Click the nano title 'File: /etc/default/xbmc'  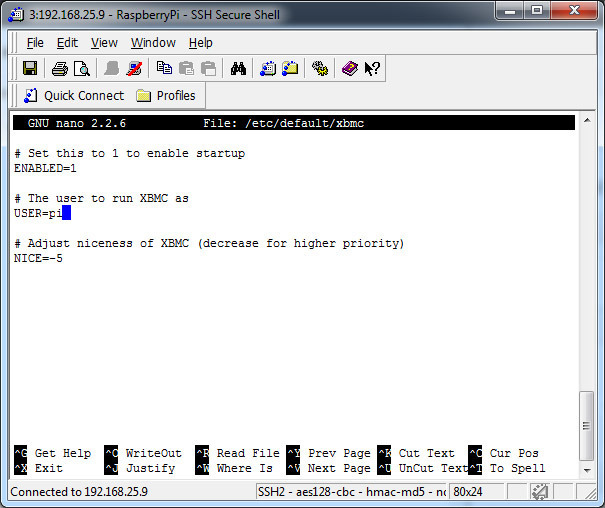284,123
